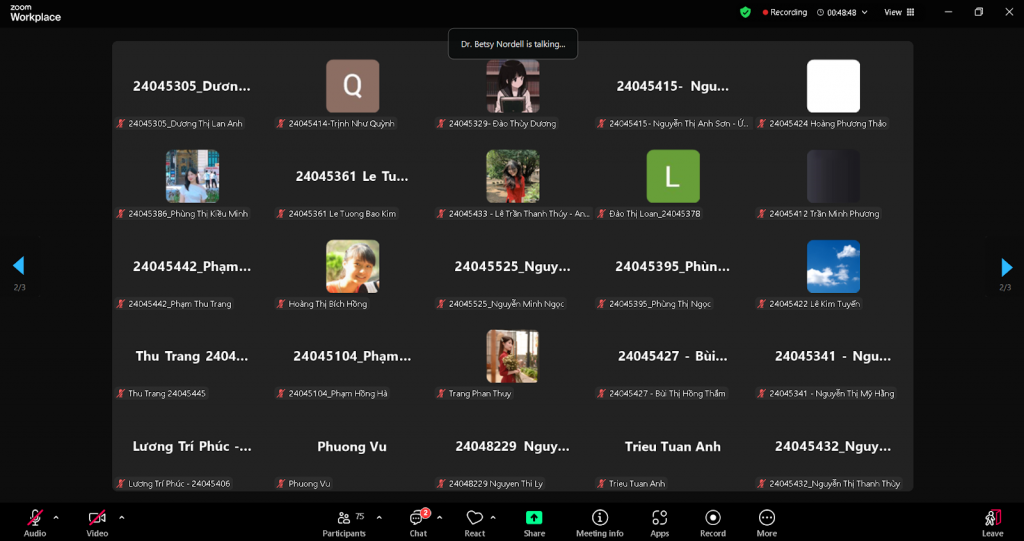1024x541 pixels.
Task: Open React emoji menu
Action: (475, 523)
